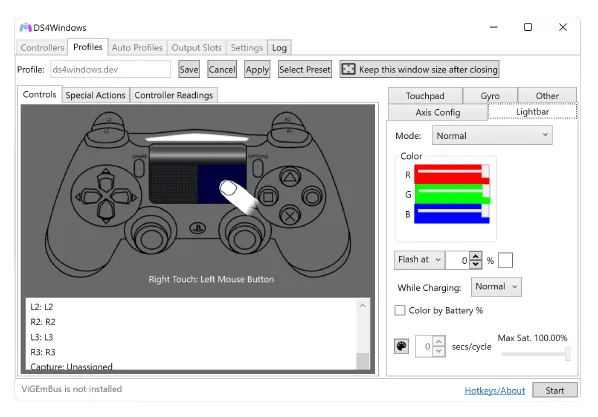Open the Log tab
The height and width of the screenshot is (417, 598).
(279, 48)
